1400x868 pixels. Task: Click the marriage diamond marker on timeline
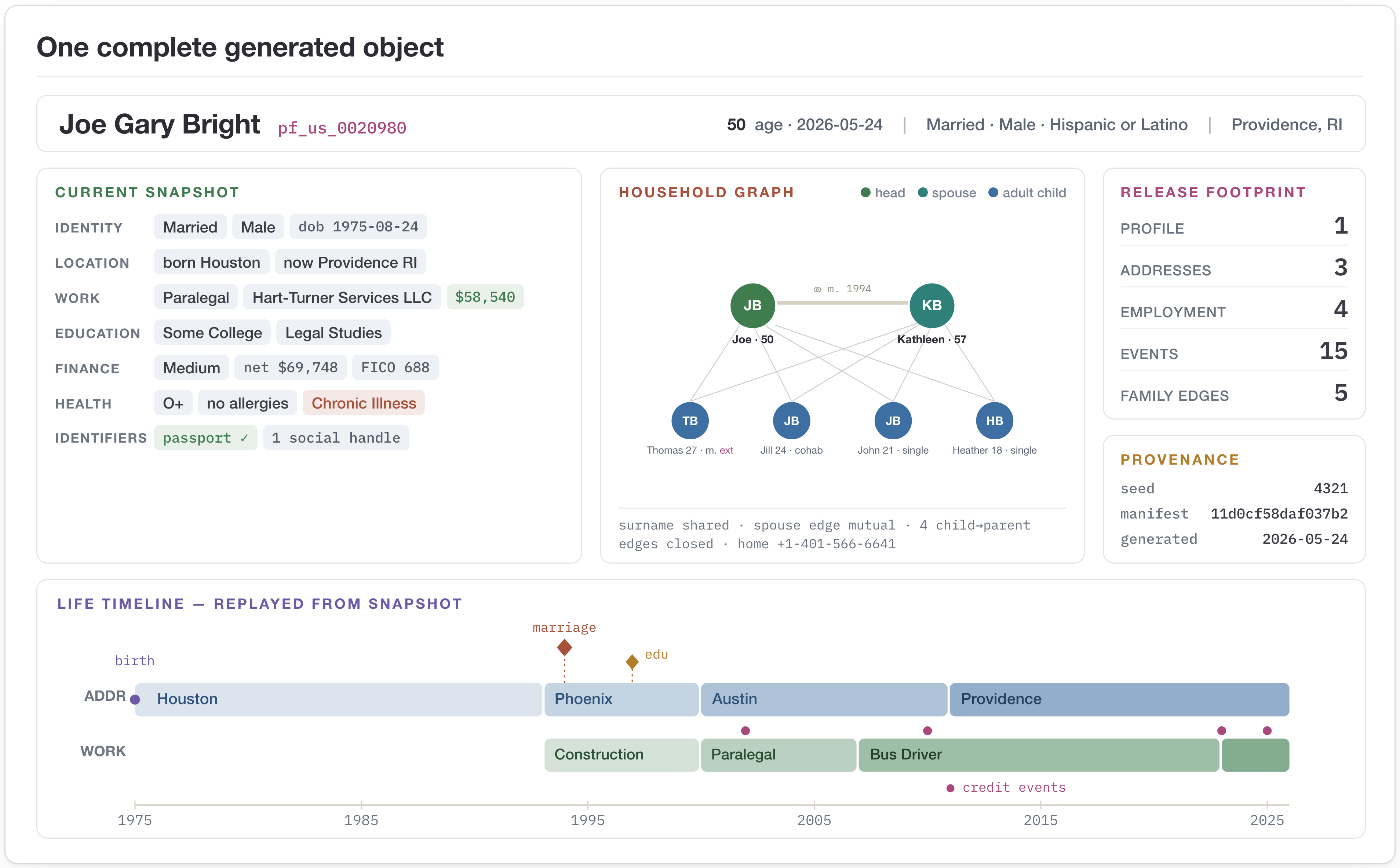[x=565, y=648]
